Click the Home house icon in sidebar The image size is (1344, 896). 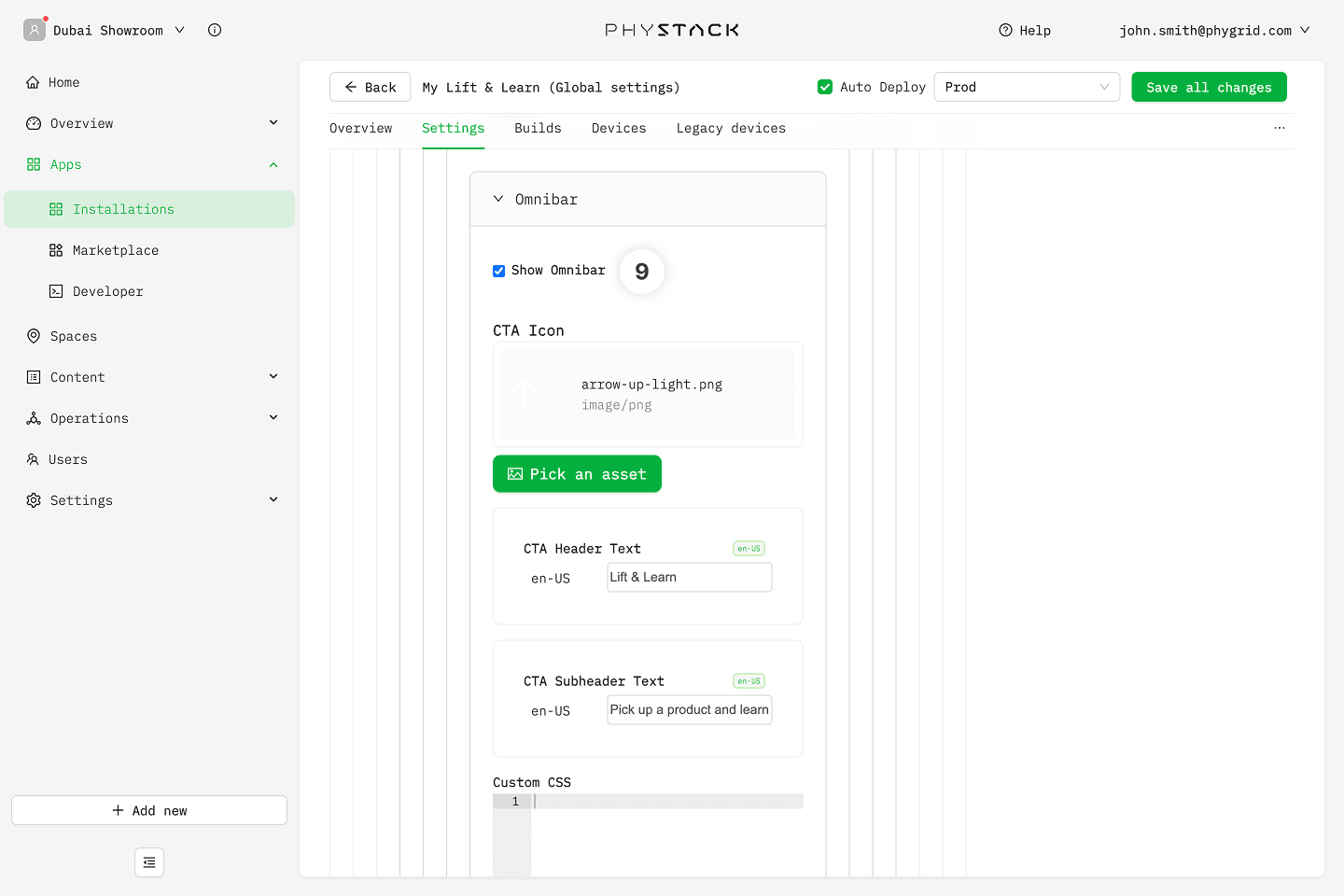(x=33, y=82)
